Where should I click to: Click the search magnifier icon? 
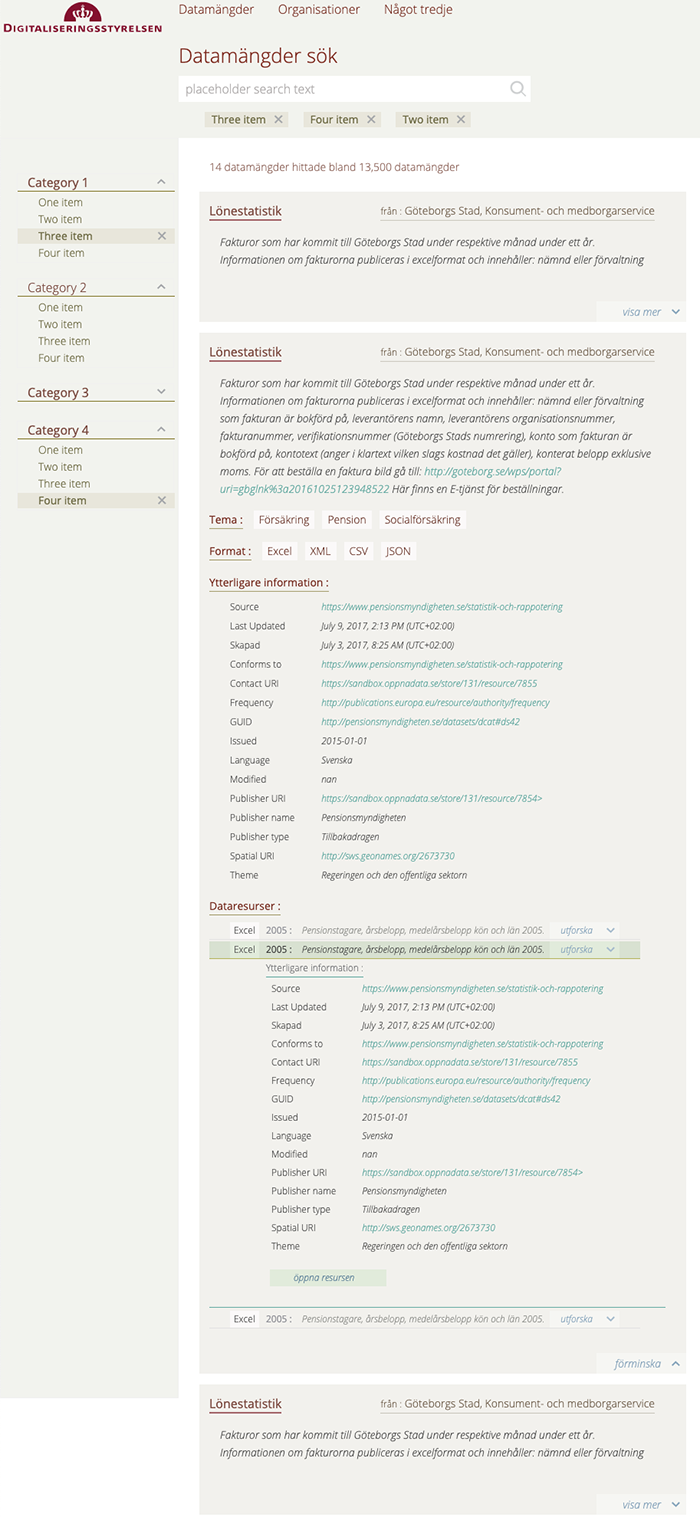coord(517,89)
